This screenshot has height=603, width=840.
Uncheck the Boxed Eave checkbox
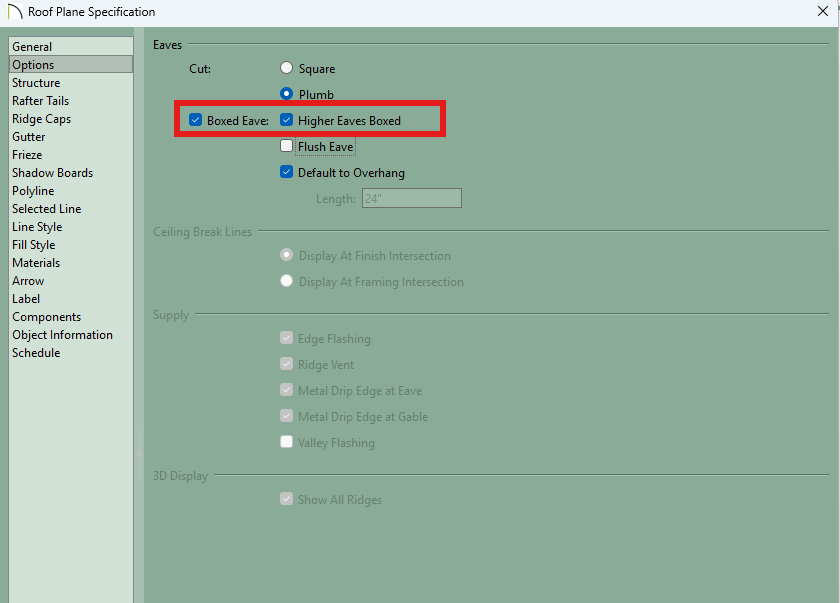[x=196, y=121]
